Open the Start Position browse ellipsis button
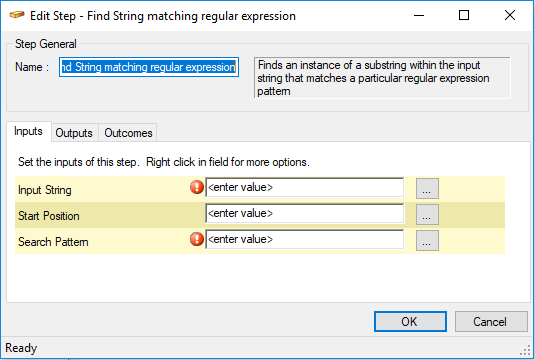535x360 pixels. [427, 215]
